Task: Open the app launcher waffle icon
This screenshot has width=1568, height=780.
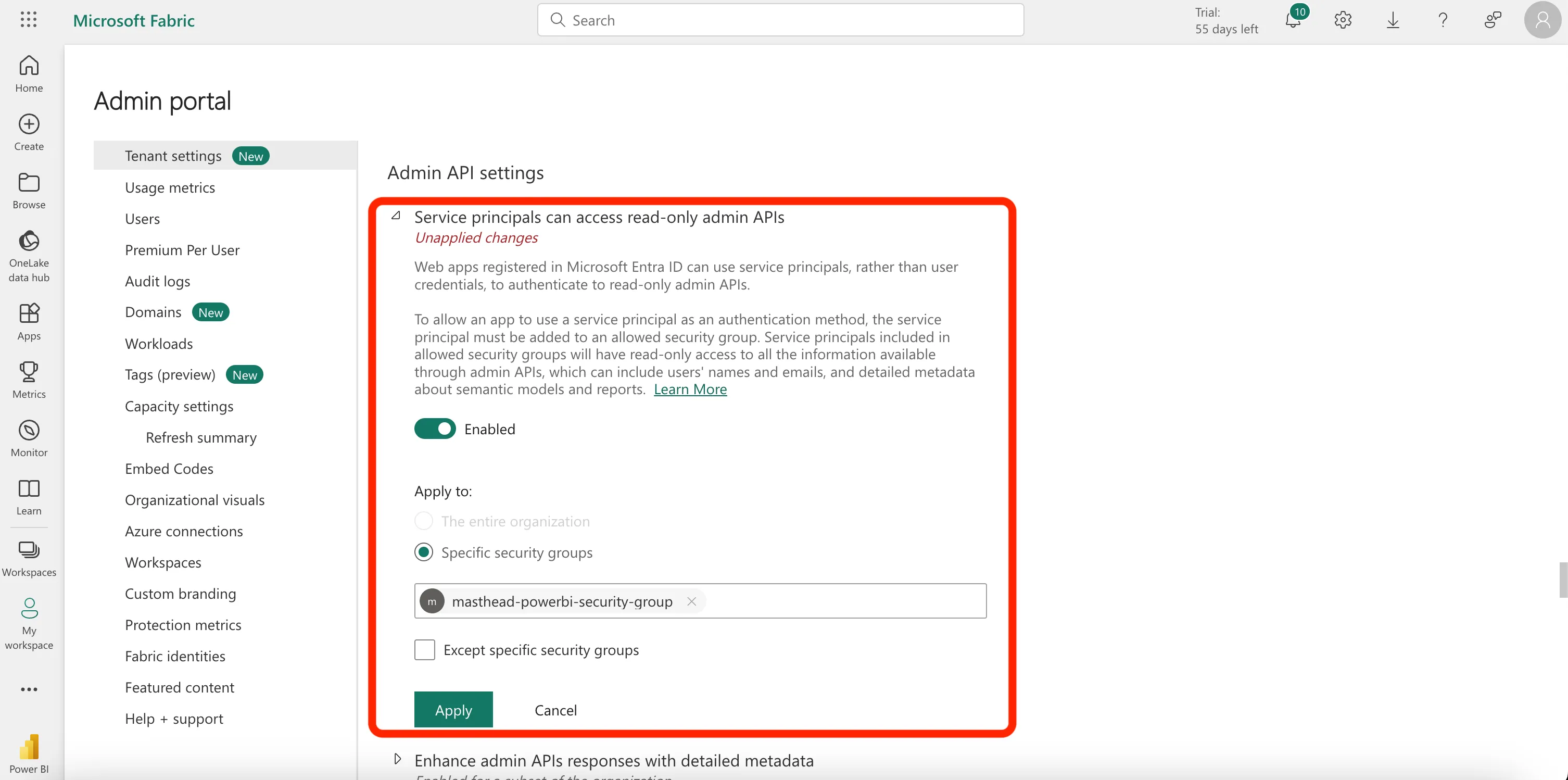Action: (29, 19)
